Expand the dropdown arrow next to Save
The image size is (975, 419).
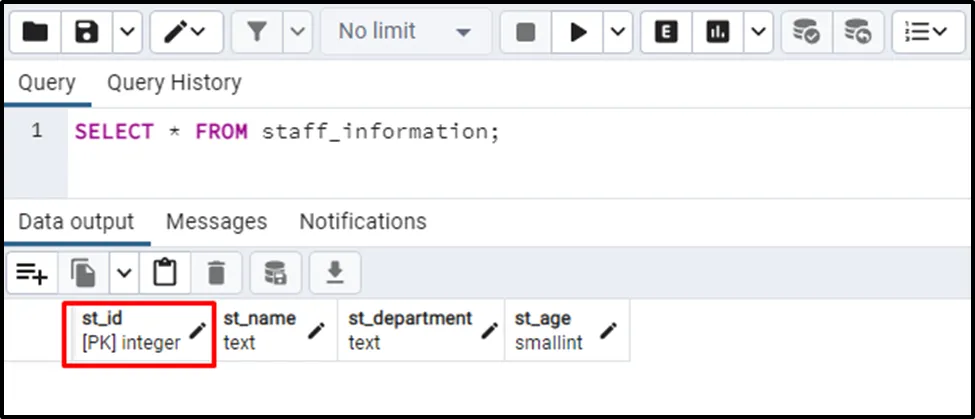[x=126, y=32]
